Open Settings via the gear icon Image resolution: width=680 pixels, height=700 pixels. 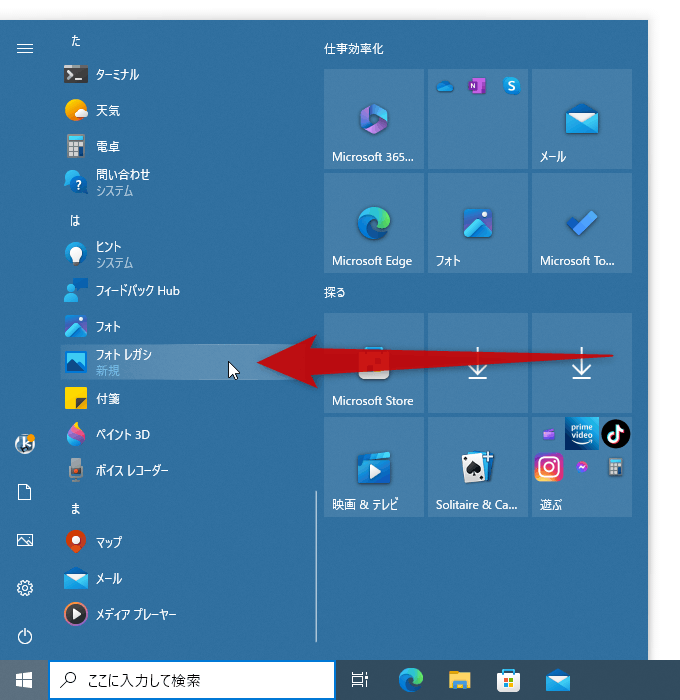[25, 588]
